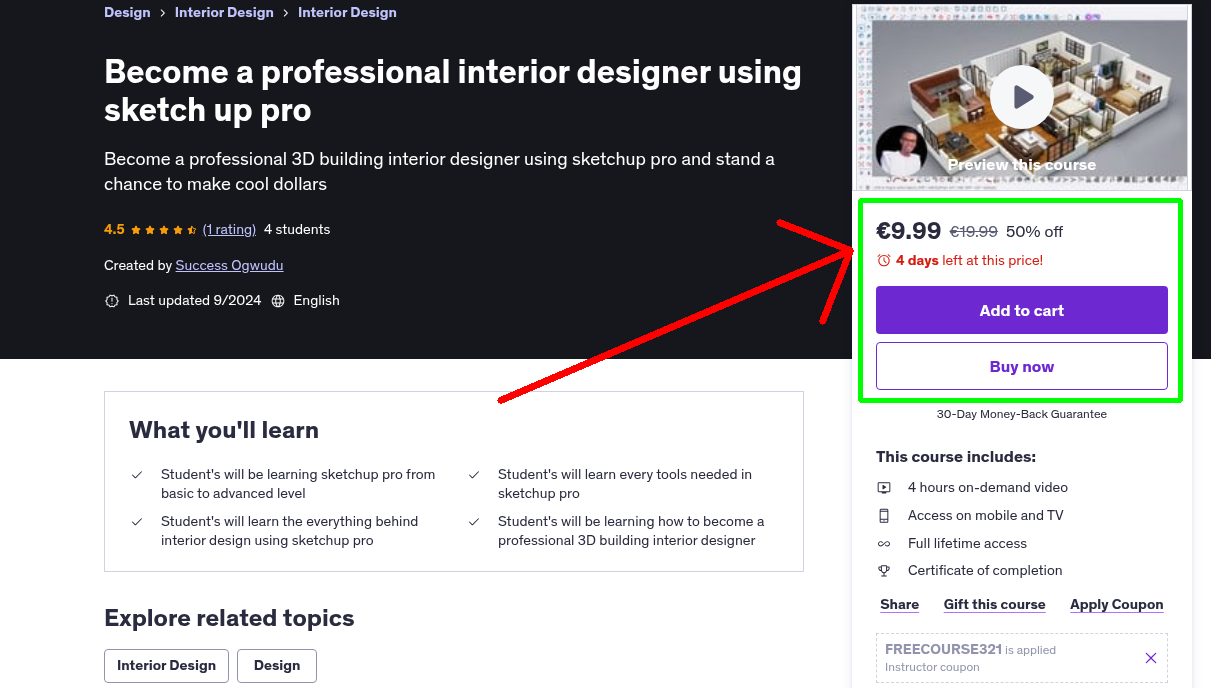Click the What you'll learn heading

pyautogui.click(x=224, y=431)
